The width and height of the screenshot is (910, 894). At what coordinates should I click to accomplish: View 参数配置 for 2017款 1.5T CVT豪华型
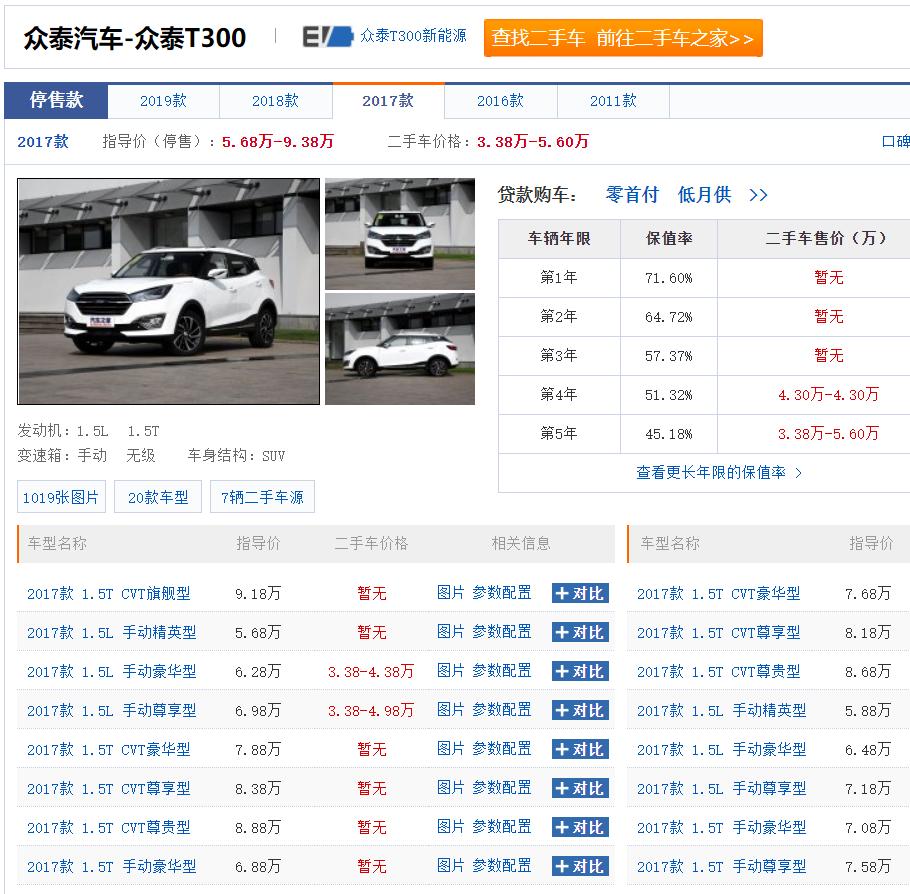click(x=503, y=749)
